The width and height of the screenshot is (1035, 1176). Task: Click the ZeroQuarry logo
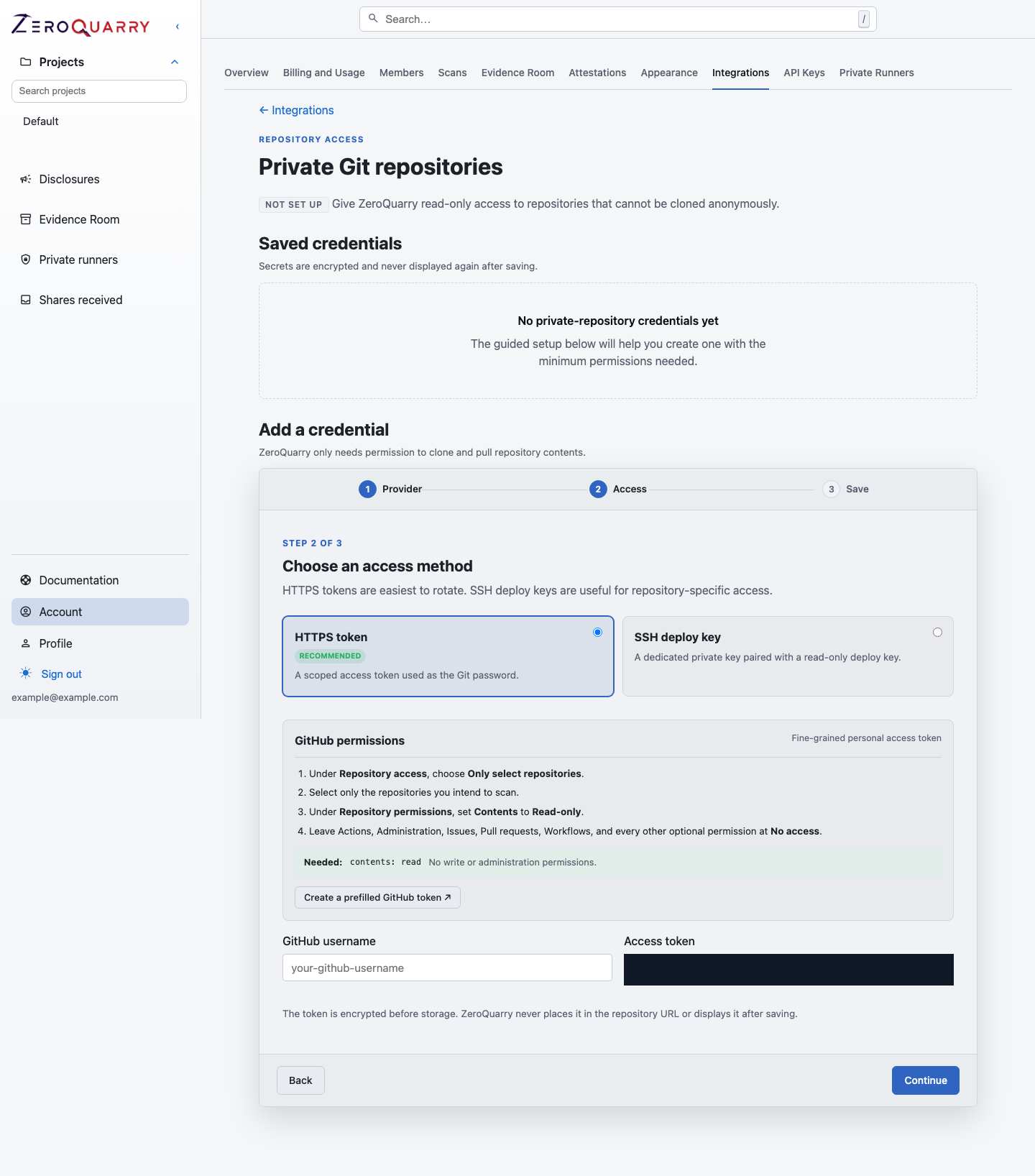pos(80,26)
